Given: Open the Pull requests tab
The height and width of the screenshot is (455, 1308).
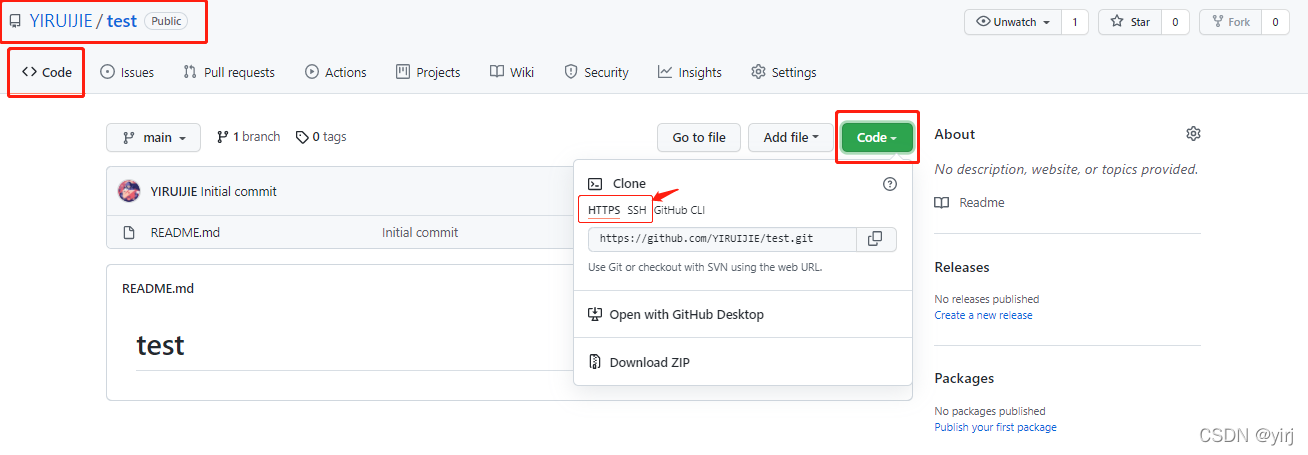Looking at the screenshot, I should tap(229, 72).
